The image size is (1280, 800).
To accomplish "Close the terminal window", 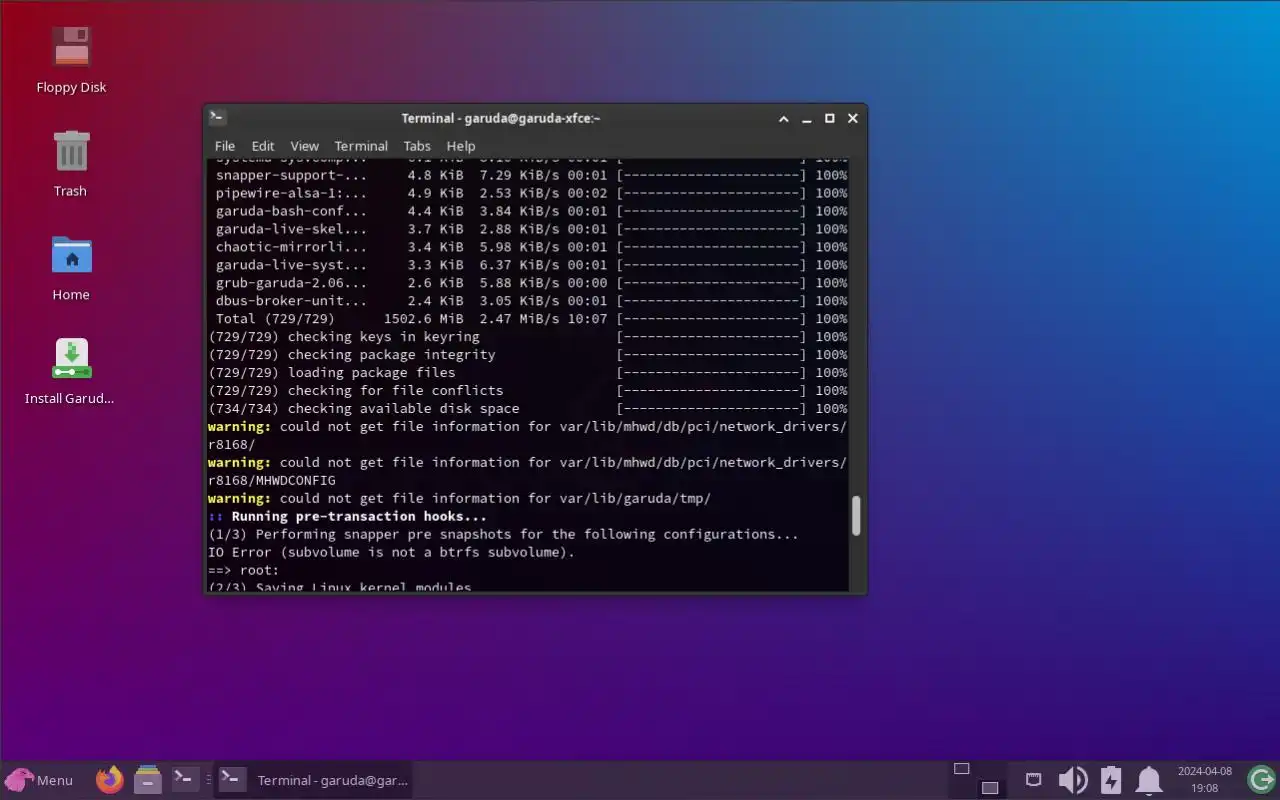I will click(852, 118).
